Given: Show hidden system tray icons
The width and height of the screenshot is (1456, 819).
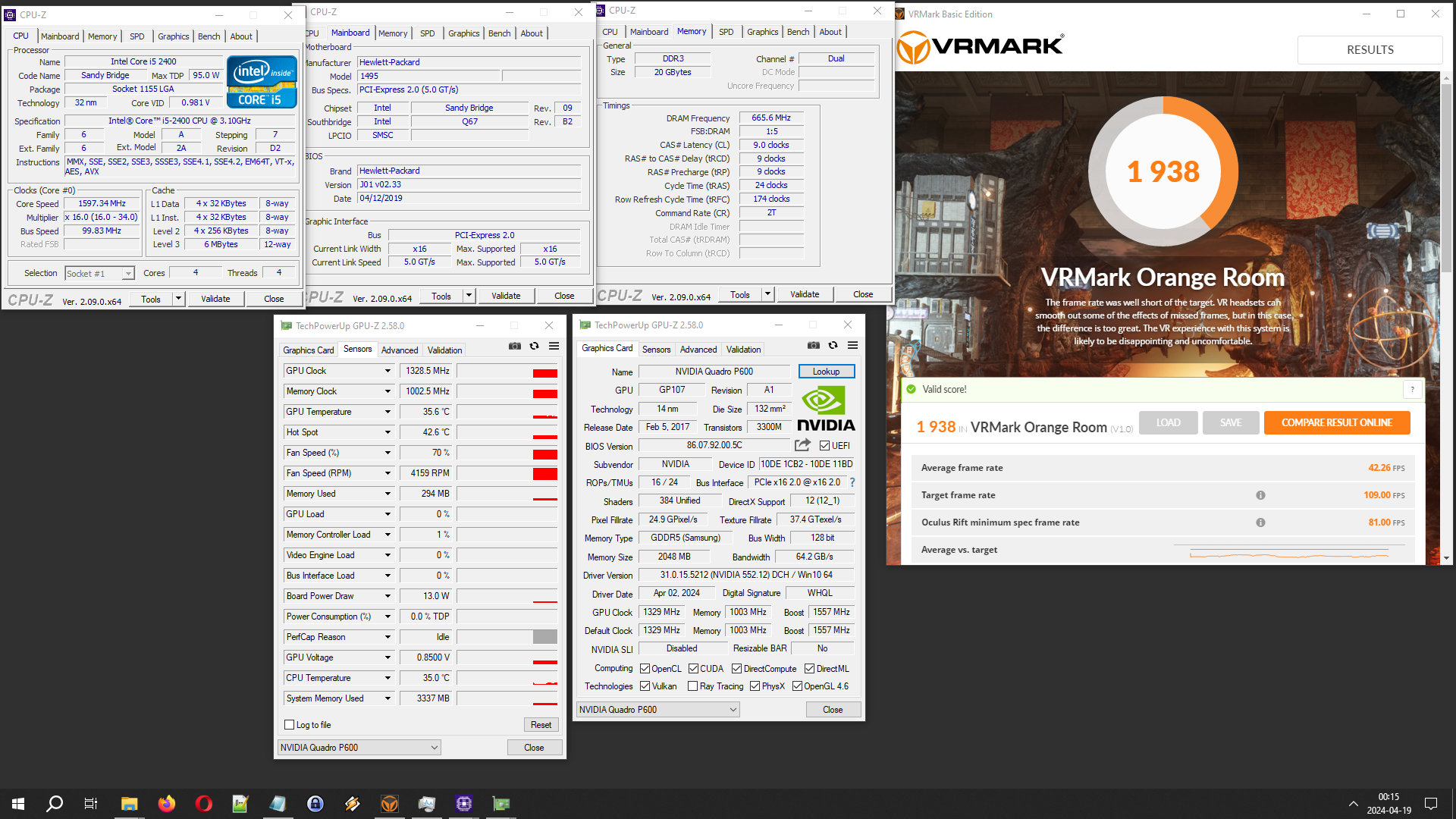Looking at the screenshot, I should 1354,804.
